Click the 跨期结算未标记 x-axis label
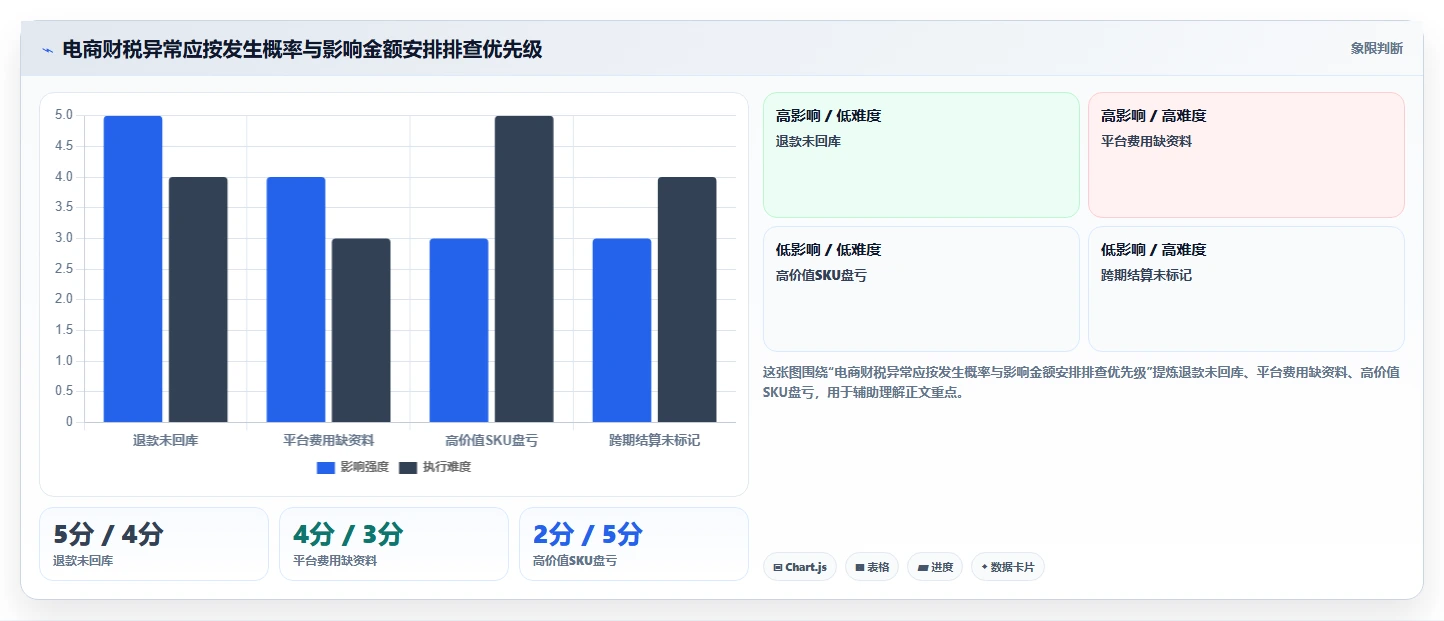The image size is (1444, 621). coord(654,440)
